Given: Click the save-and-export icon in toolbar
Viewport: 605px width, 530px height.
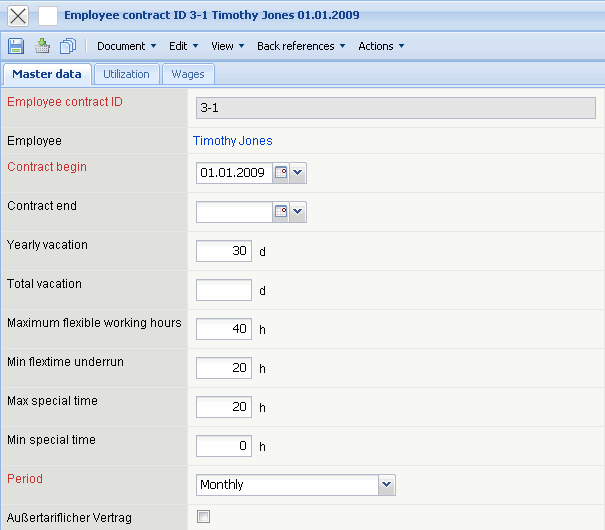Looking at the screenshot, I should [42, 46].
